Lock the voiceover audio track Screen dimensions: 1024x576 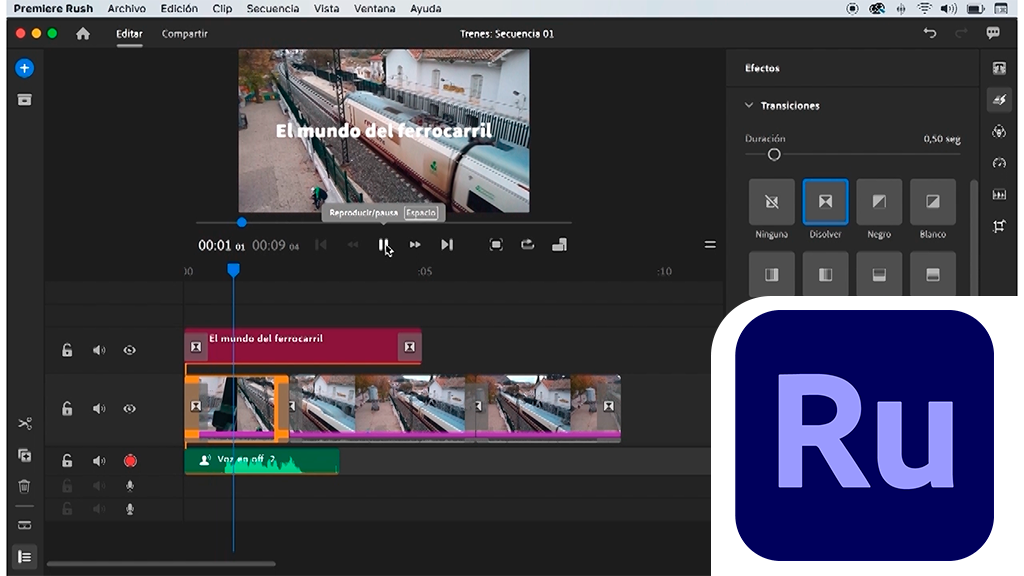(x=67, y=461)
